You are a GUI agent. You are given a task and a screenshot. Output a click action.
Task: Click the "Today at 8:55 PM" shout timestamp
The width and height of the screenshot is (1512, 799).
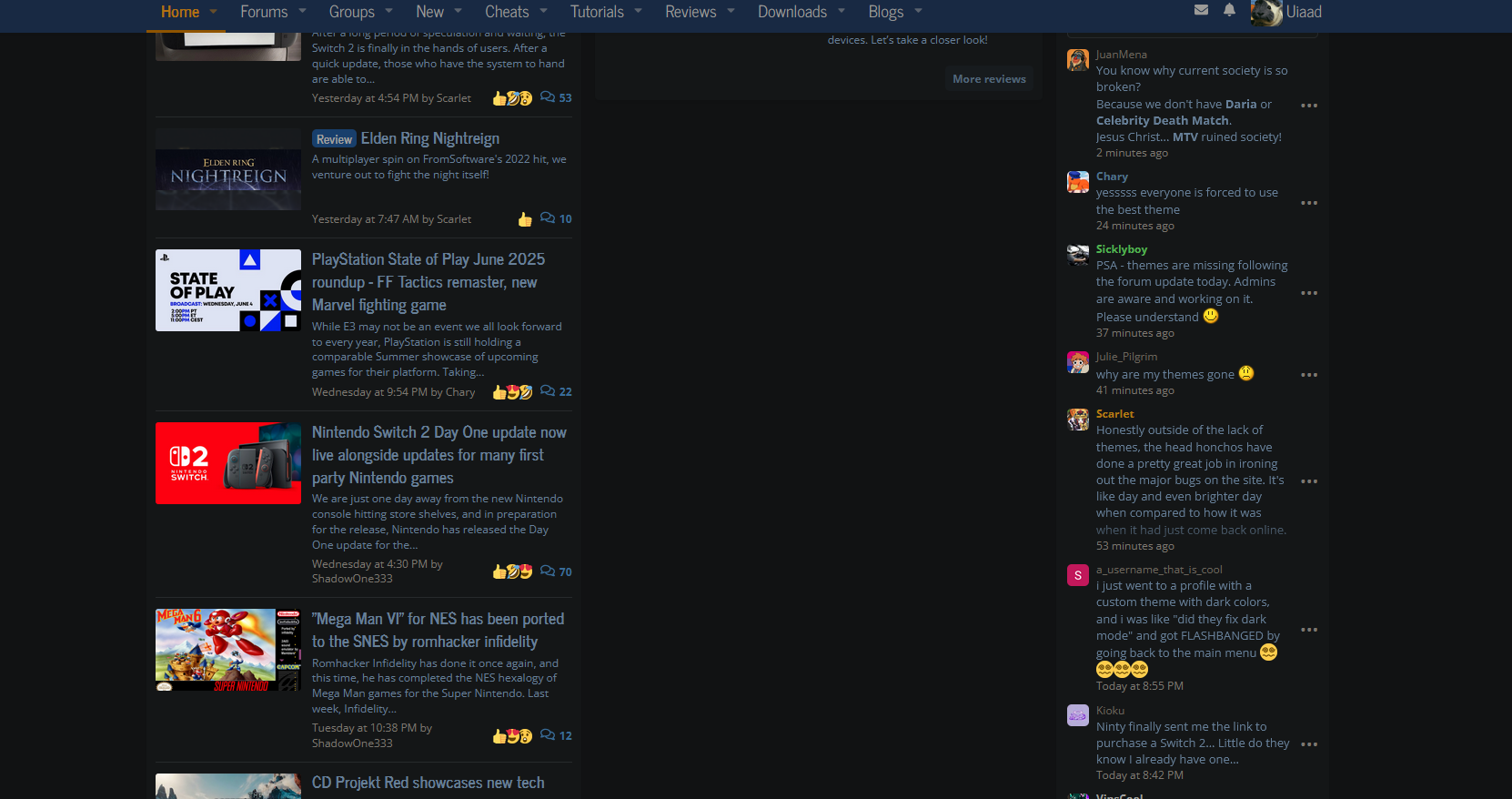pos(1140,686)
